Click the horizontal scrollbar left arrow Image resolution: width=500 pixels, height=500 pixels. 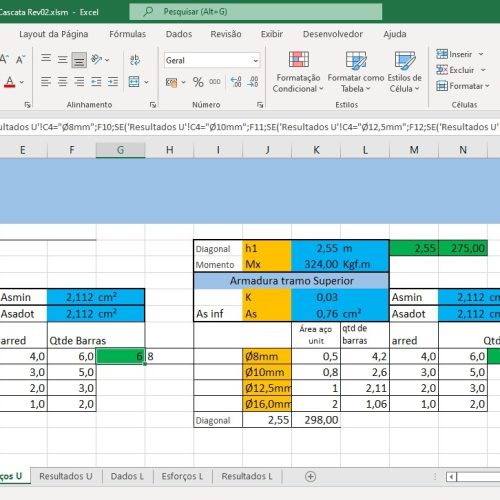click(451, 477)
